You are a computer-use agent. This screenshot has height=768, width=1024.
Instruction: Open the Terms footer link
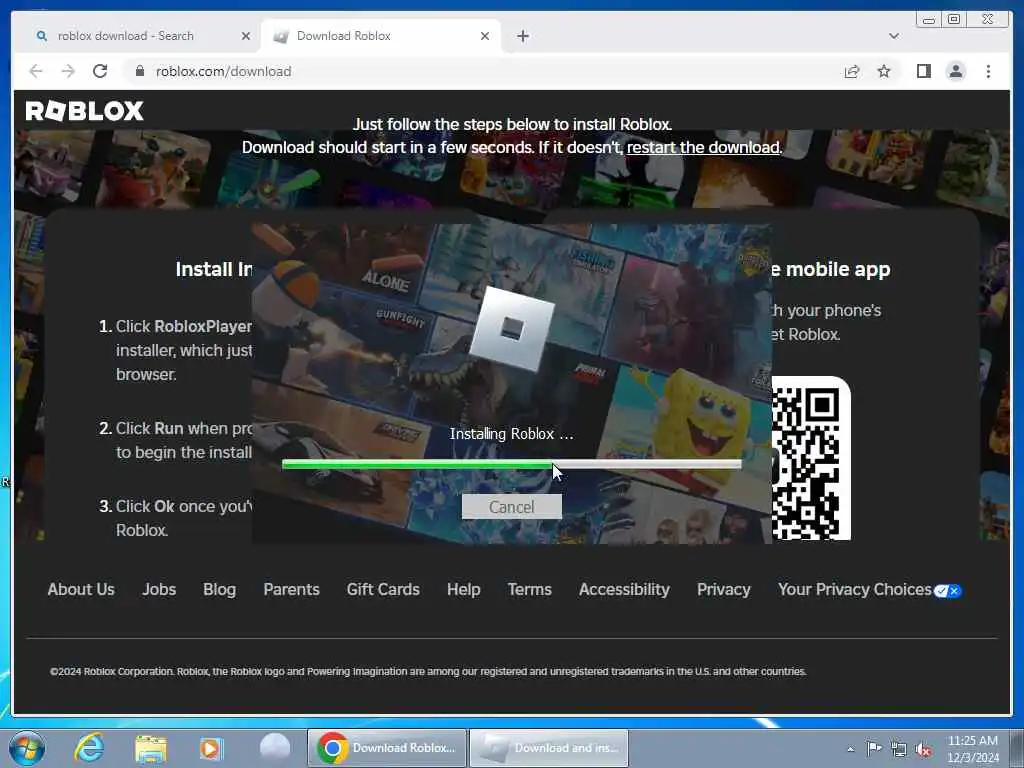530,589
